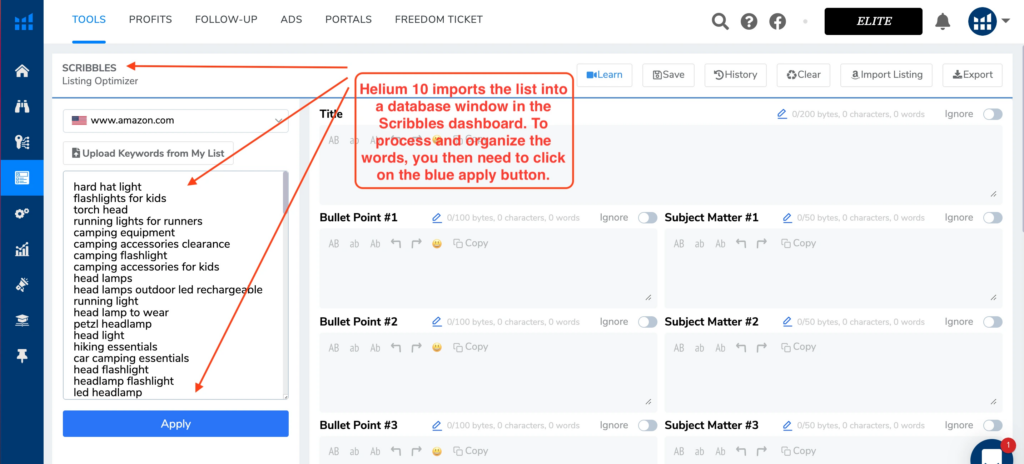This screenshot has width=1024, height=464.
Task: Insert emoji in Bullet Point #2
Action: click(437, 347)
